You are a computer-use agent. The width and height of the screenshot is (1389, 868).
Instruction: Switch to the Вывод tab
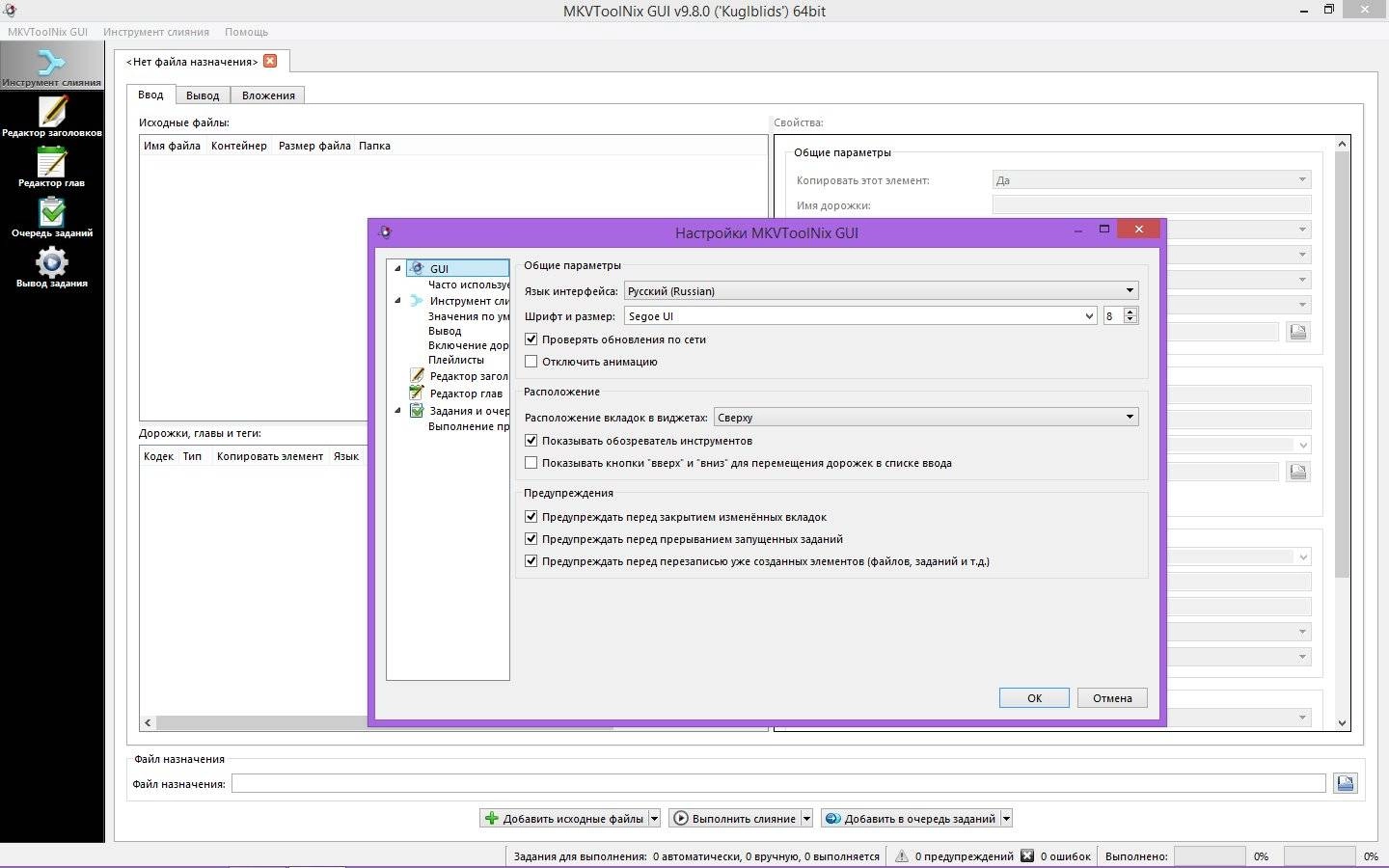tap(203, 95)
